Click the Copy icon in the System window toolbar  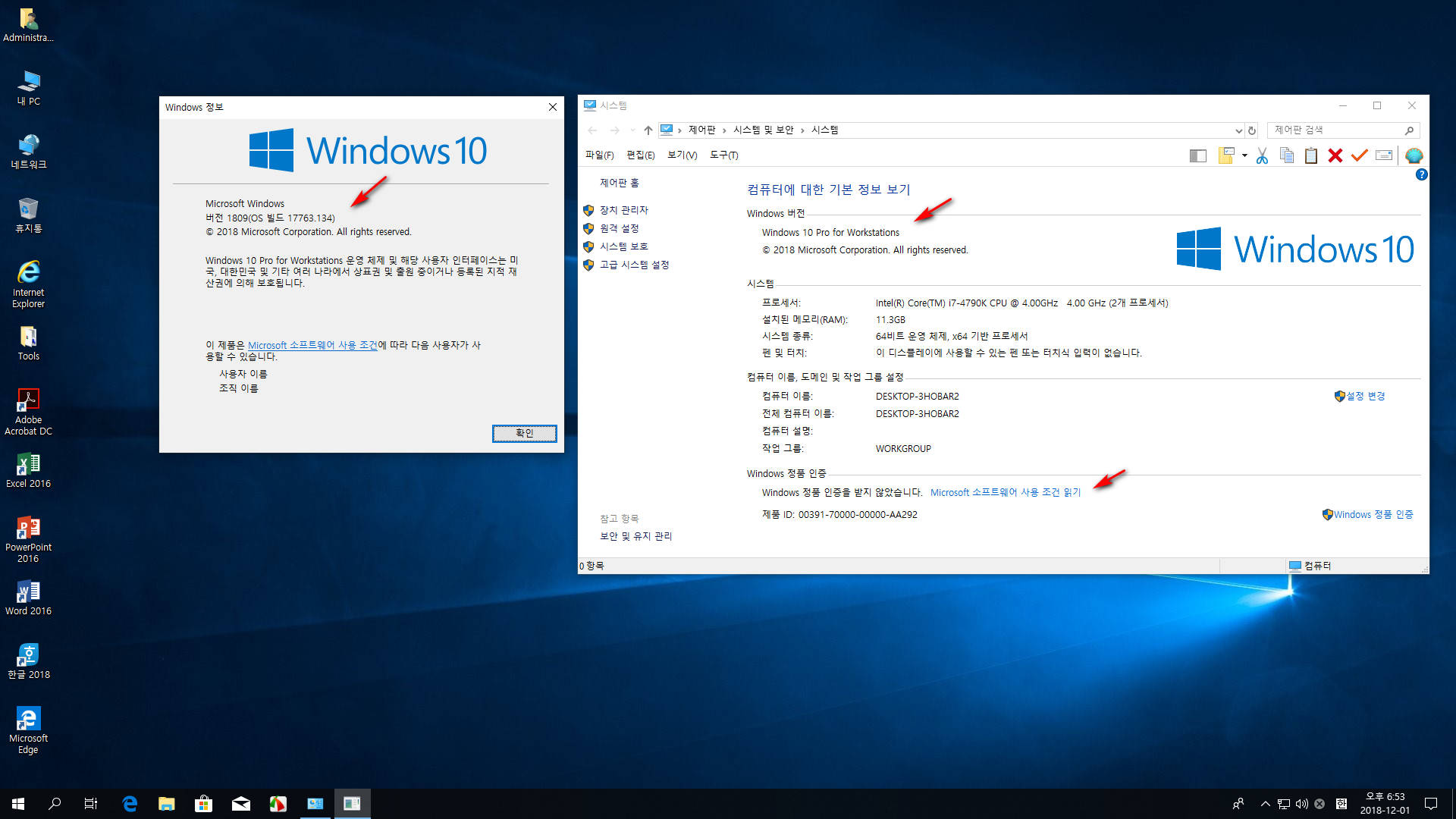(x=1287, y=155)
